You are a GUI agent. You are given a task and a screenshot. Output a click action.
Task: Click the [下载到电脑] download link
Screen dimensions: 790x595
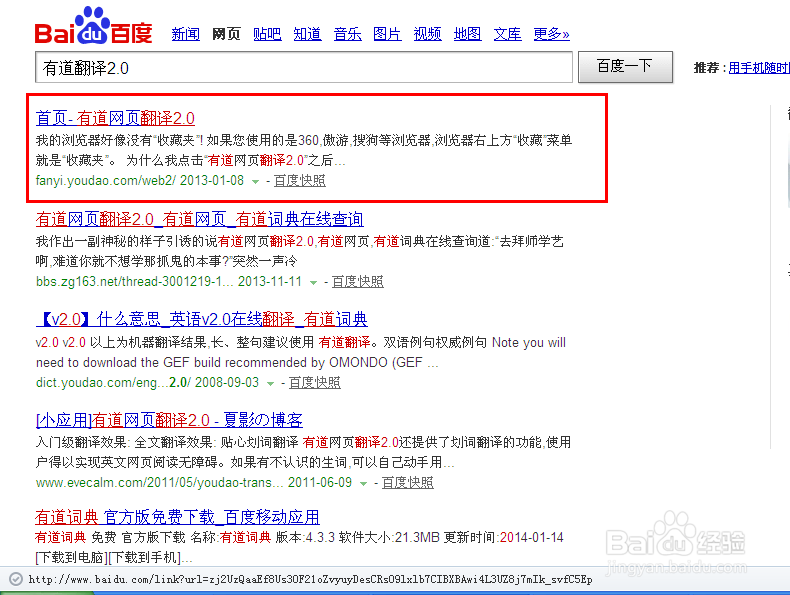tap(71, 558)
